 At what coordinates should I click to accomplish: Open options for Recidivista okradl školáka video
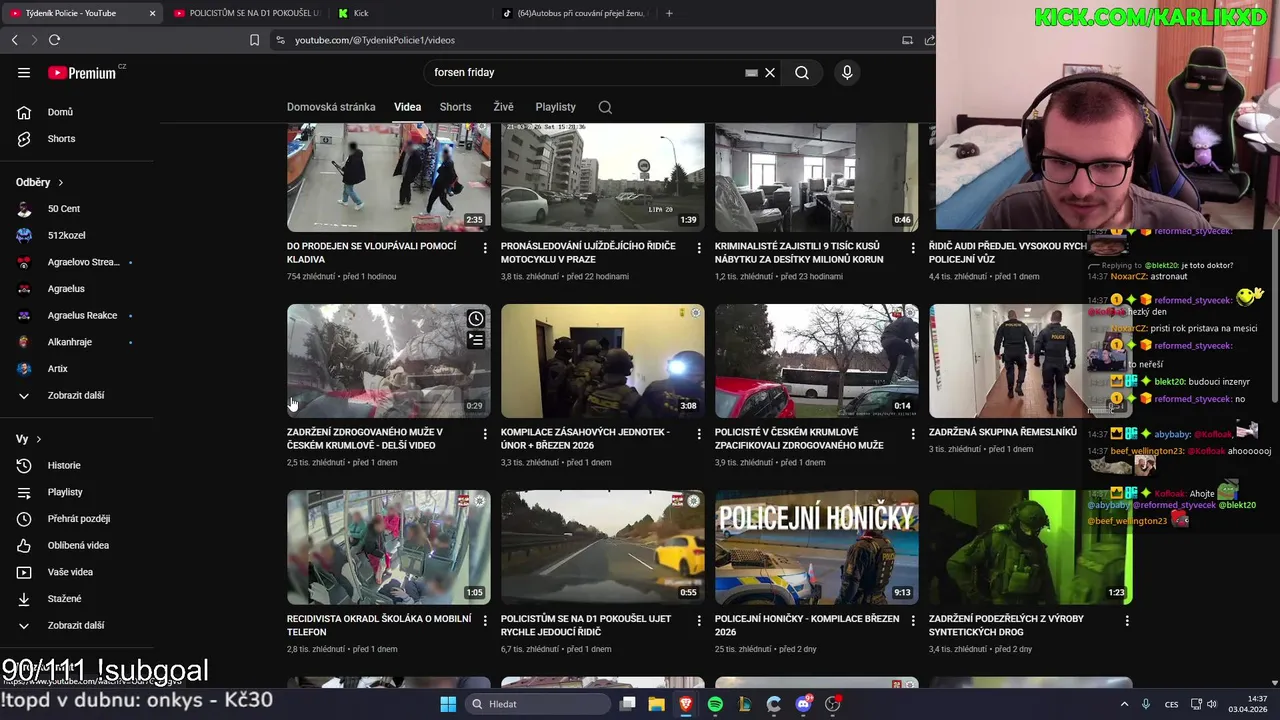[x=485, y=621]
